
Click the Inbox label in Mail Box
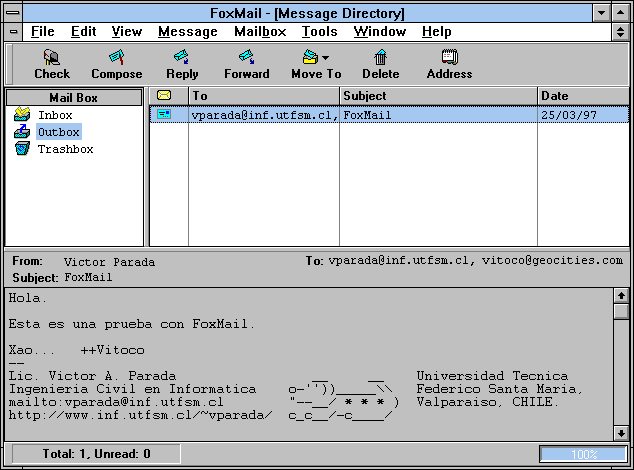point(55,115)
